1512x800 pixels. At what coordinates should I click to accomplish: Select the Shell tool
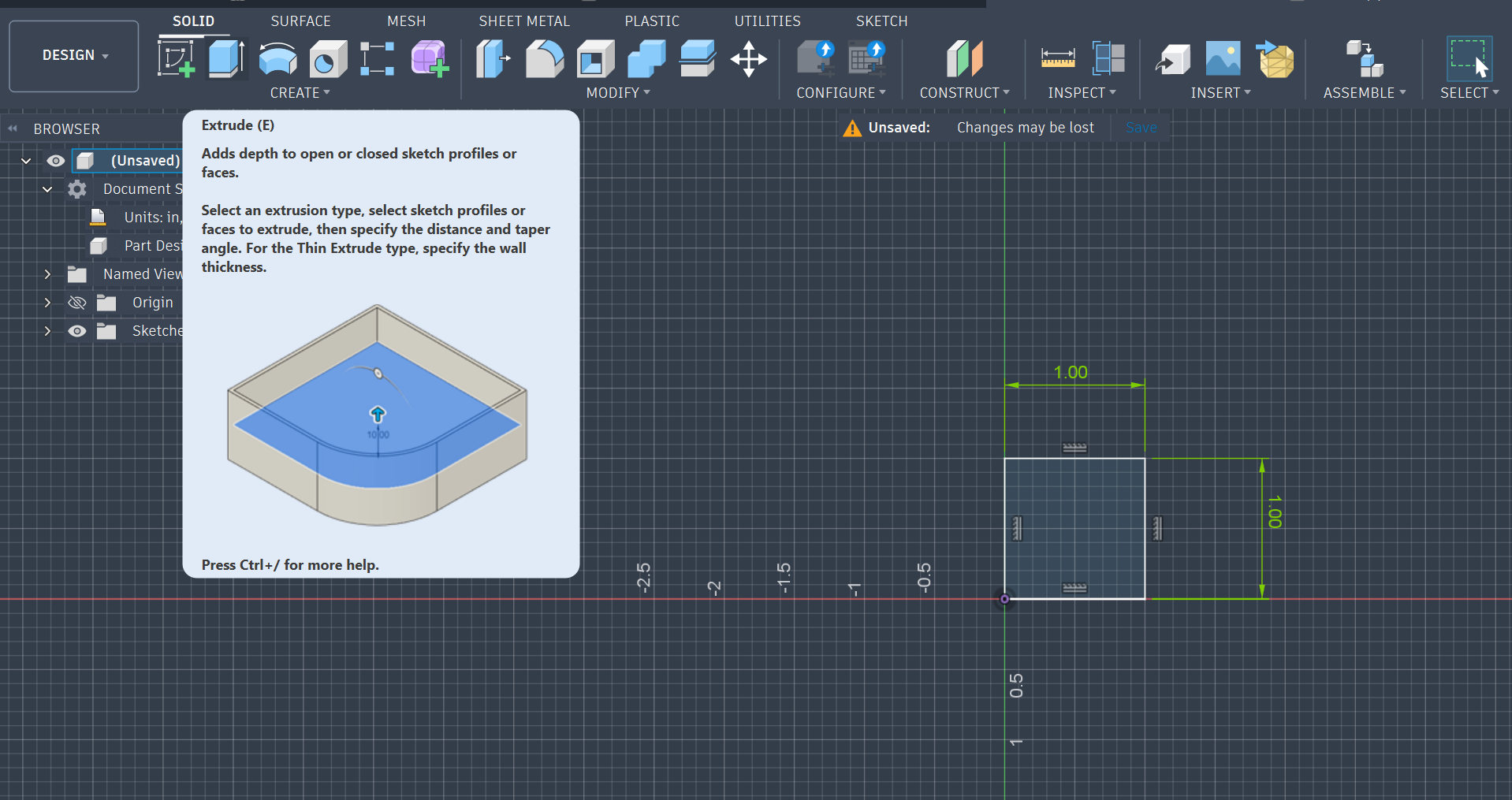[x=596, y=59]
